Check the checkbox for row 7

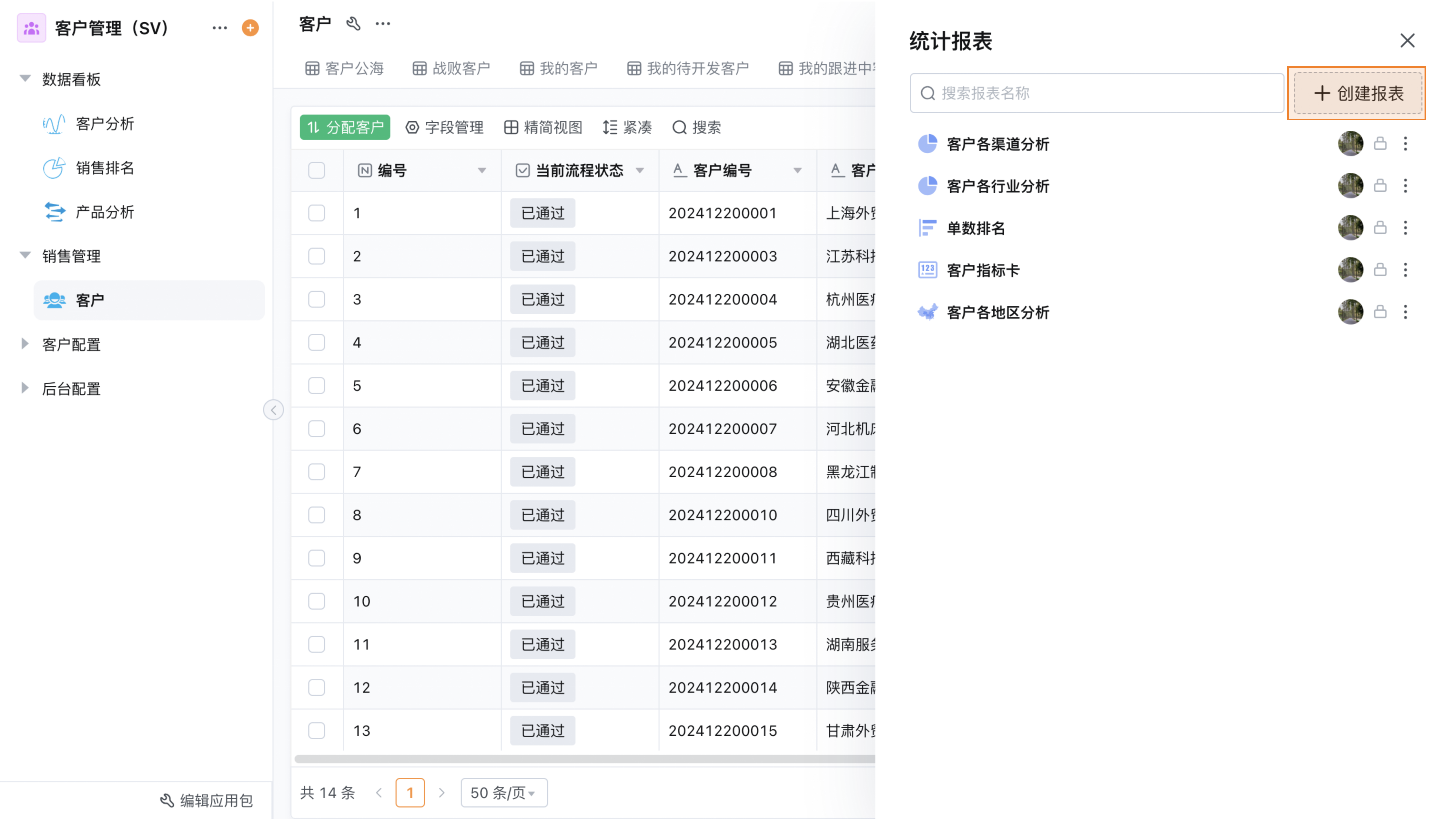(317, 472)
